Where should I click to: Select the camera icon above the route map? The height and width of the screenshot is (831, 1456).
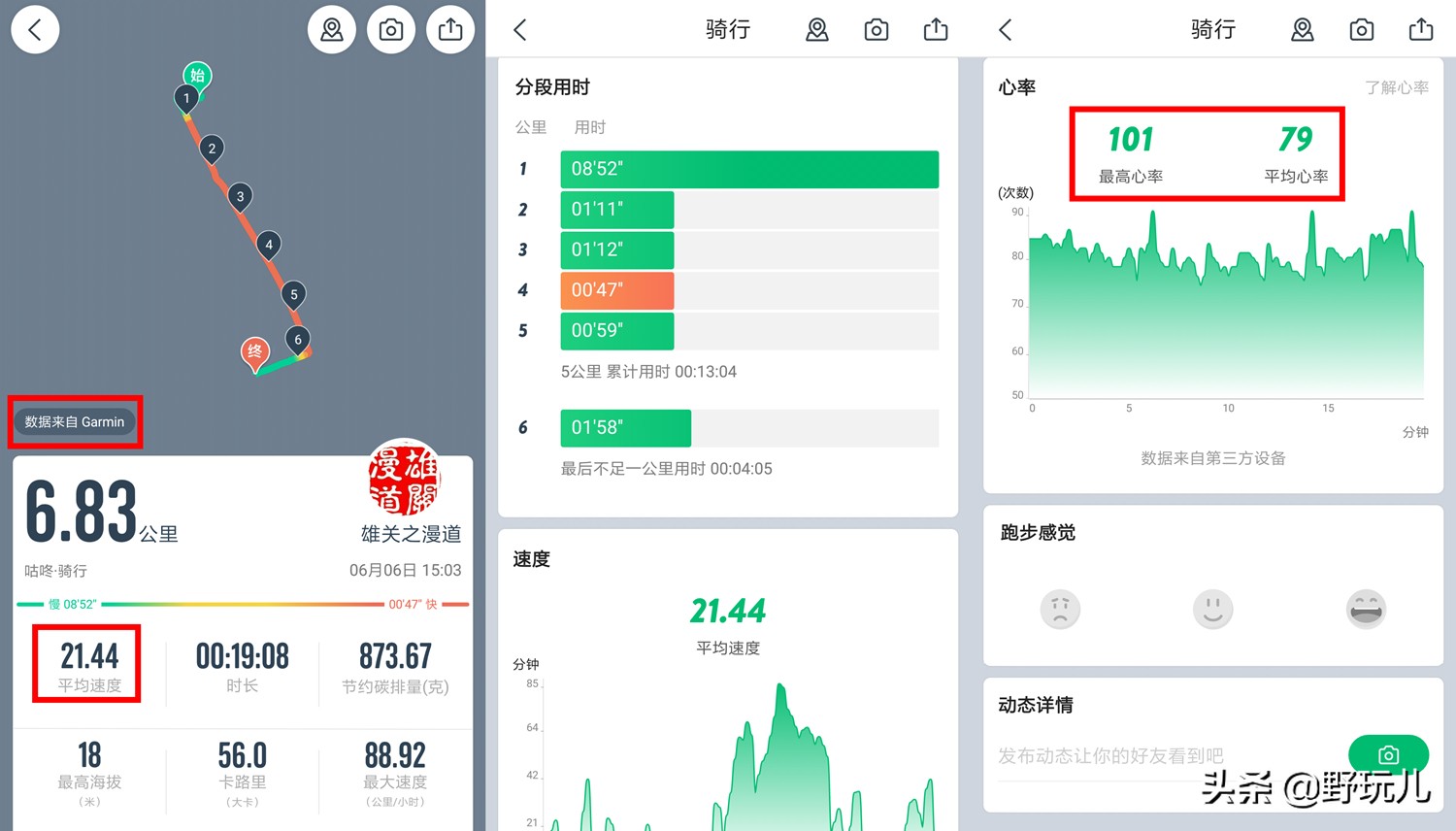pyautogui.click(x=391, y=30)
